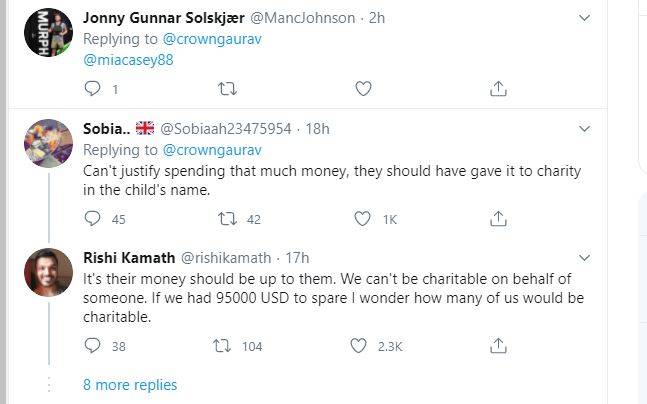This screenshot has height=404, width=647.
Task: Open reply on Sobia's tweet with 45 replies
Action: 92,218
